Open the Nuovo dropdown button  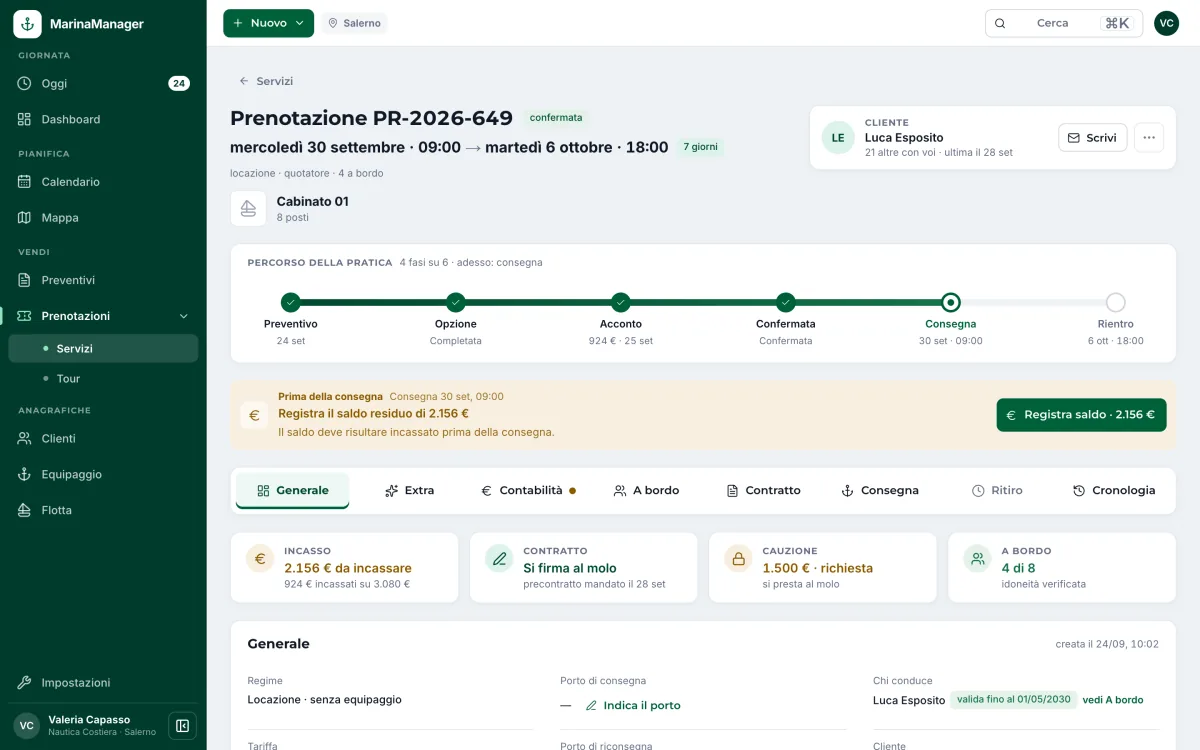268,23
